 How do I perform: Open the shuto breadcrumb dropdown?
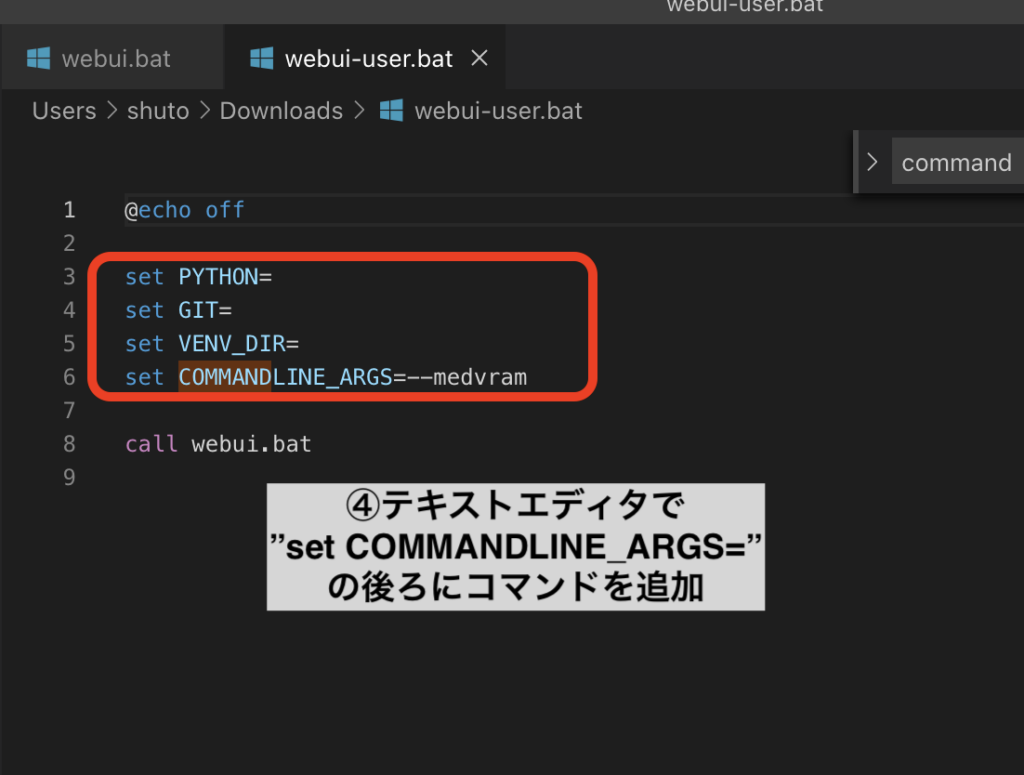point(158,111)
